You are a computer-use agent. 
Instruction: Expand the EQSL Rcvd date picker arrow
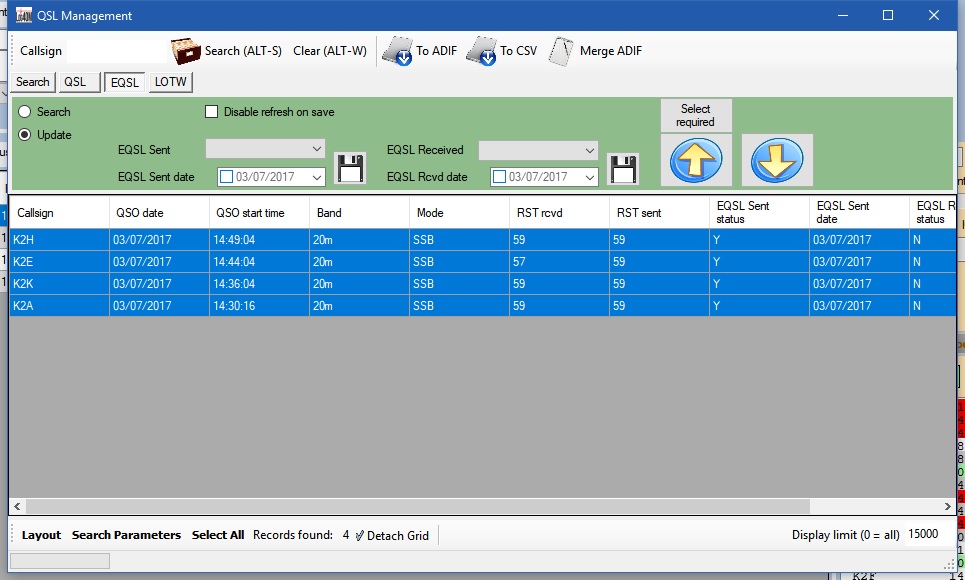click(x=590, y=177)
